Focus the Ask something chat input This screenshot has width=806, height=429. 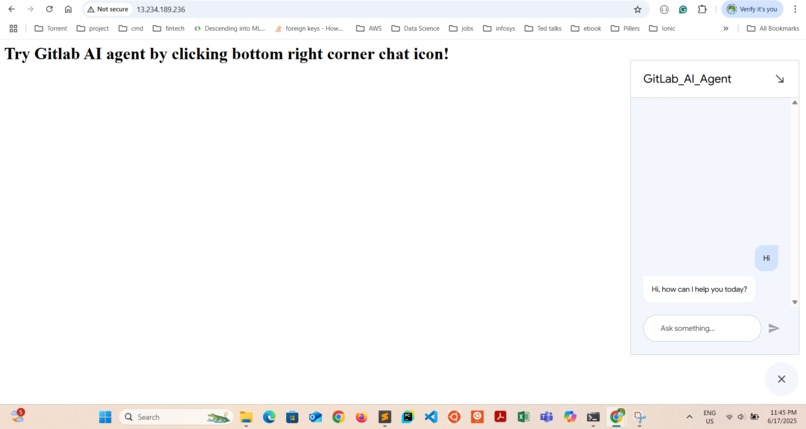(702, 328)
